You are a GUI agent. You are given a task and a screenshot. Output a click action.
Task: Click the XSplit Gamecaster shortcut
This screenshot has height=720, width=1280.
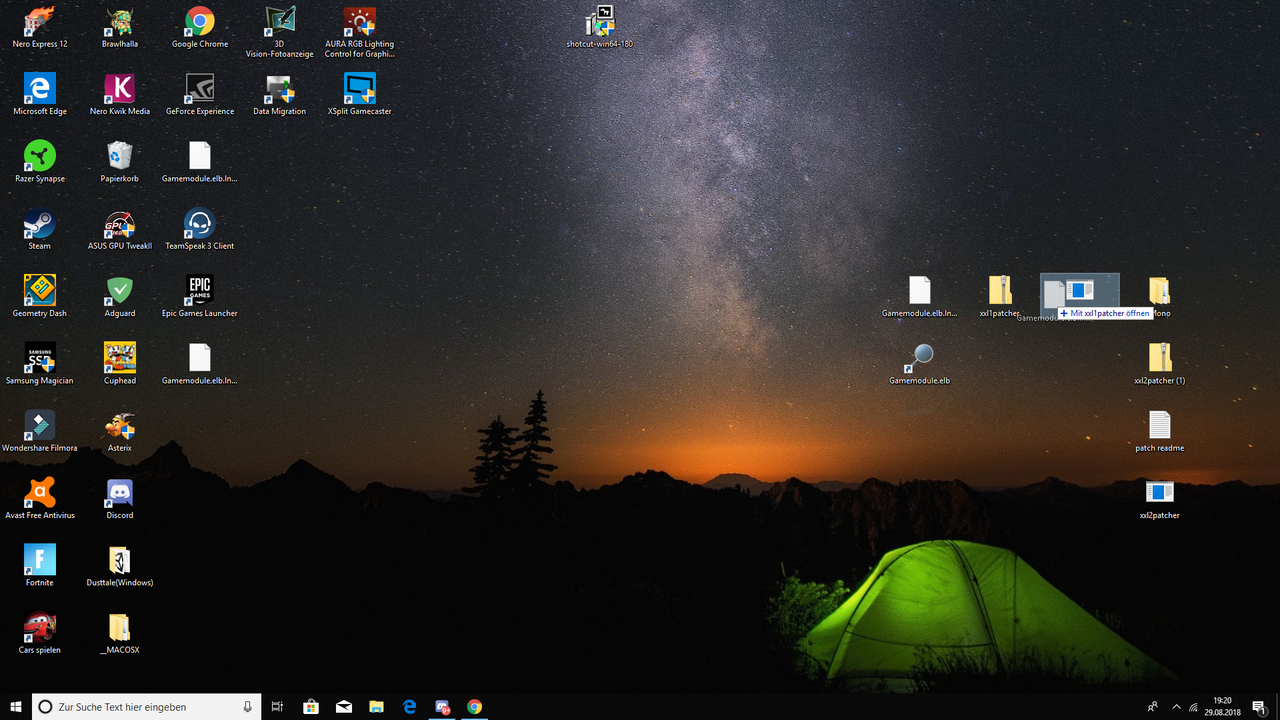[x=360, y=95]
